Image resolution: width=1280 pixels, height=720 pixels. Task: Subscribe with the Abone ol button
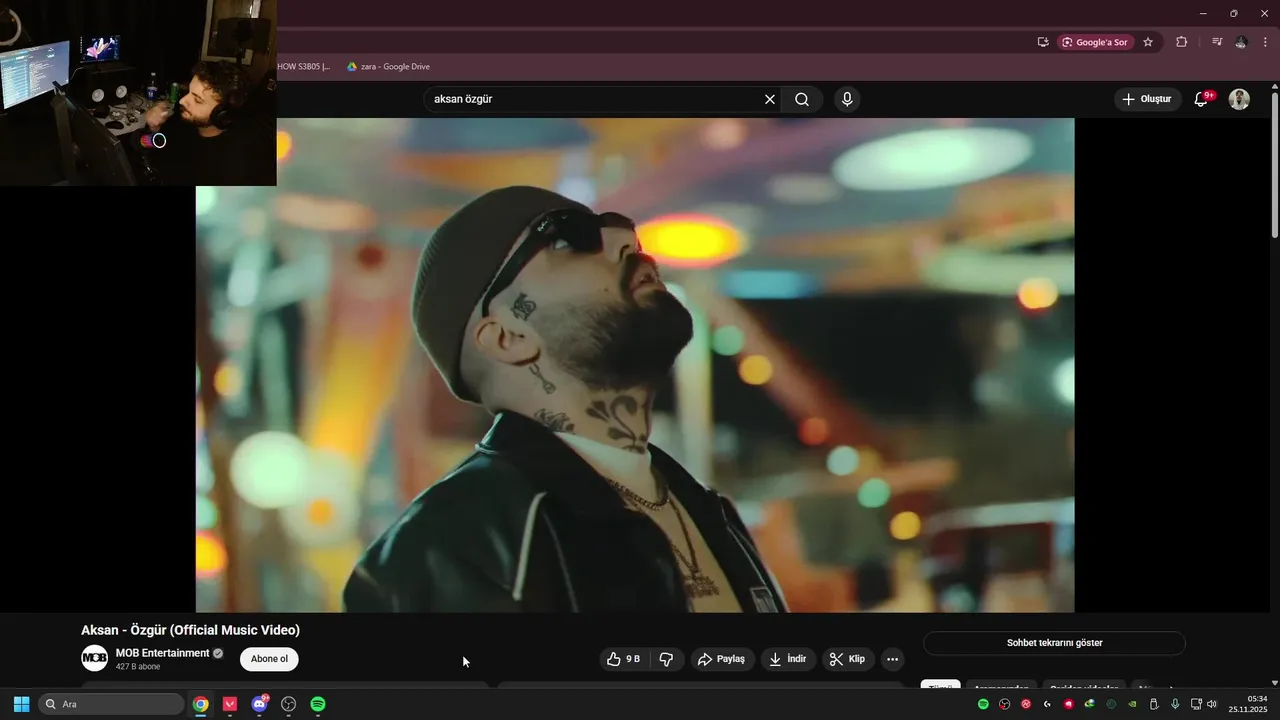click(x=269, y=659)
